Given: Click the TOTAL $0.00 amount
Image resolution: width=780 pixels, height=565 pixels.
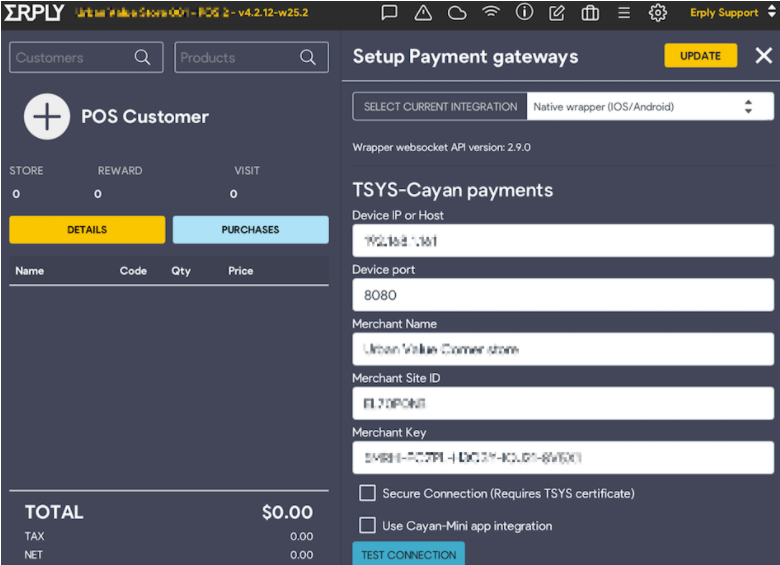Looking at the screenshot, I should tap(287, 512).
